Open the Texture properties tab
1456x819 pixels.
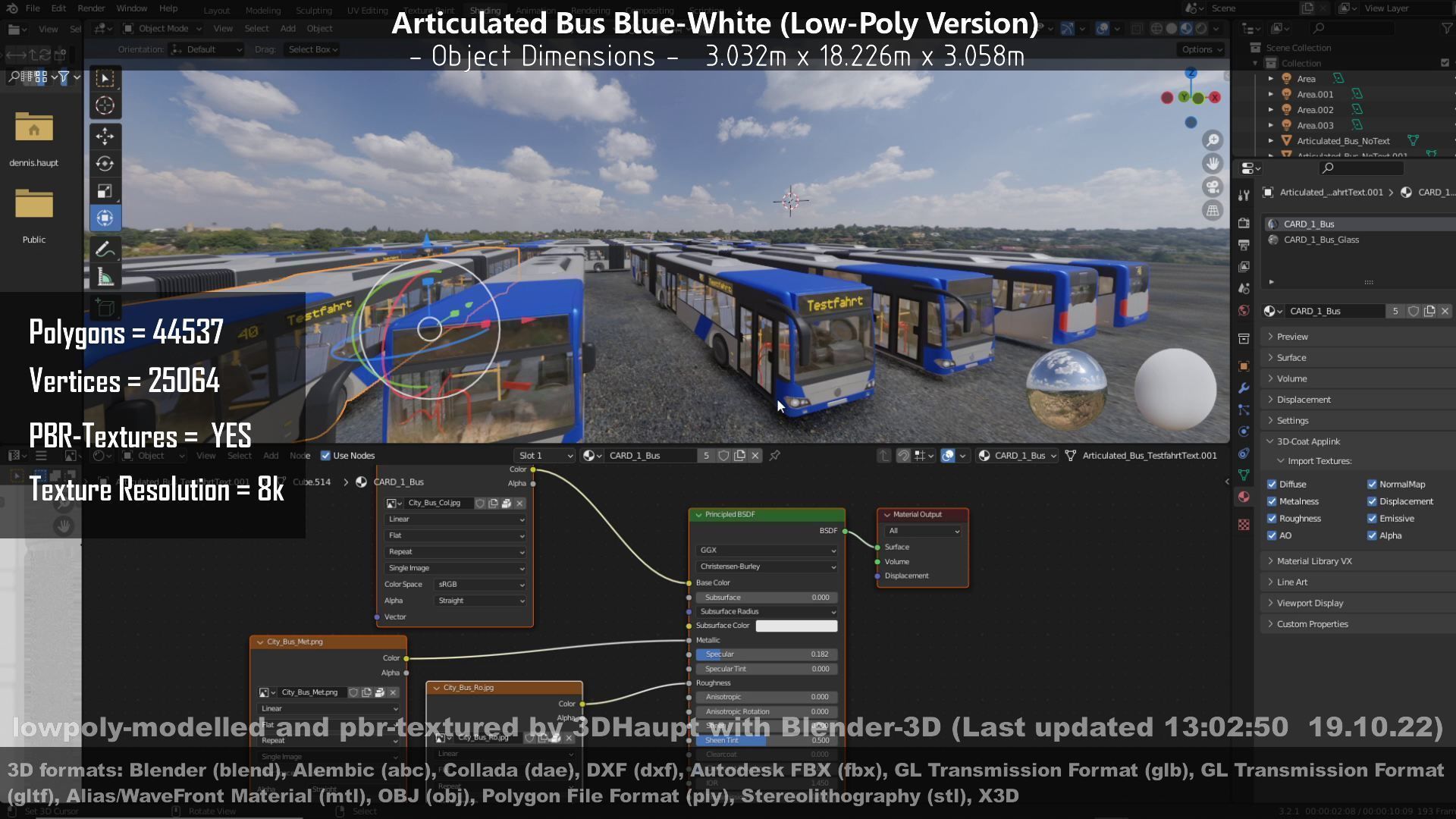click(x=1244, y=525)
